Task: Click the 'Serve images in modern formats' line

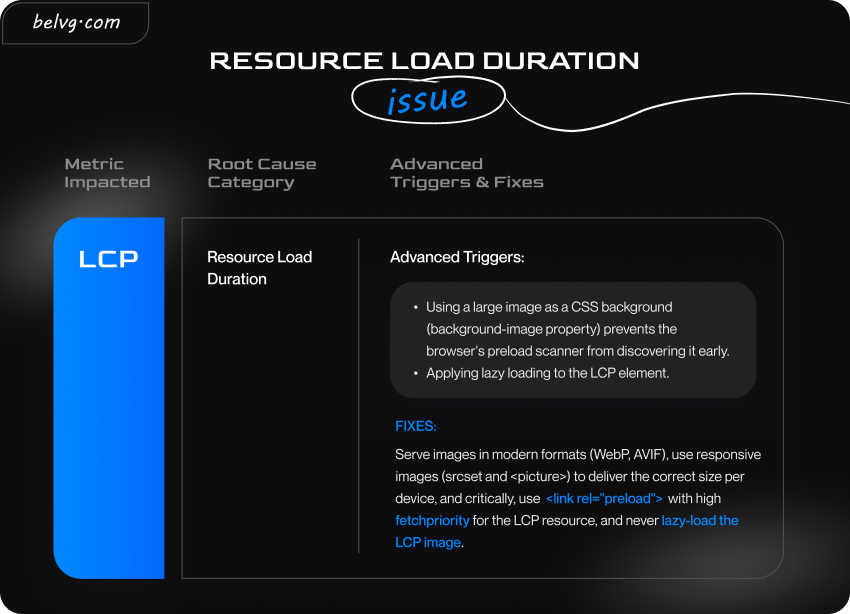Action: click(578, 454)
